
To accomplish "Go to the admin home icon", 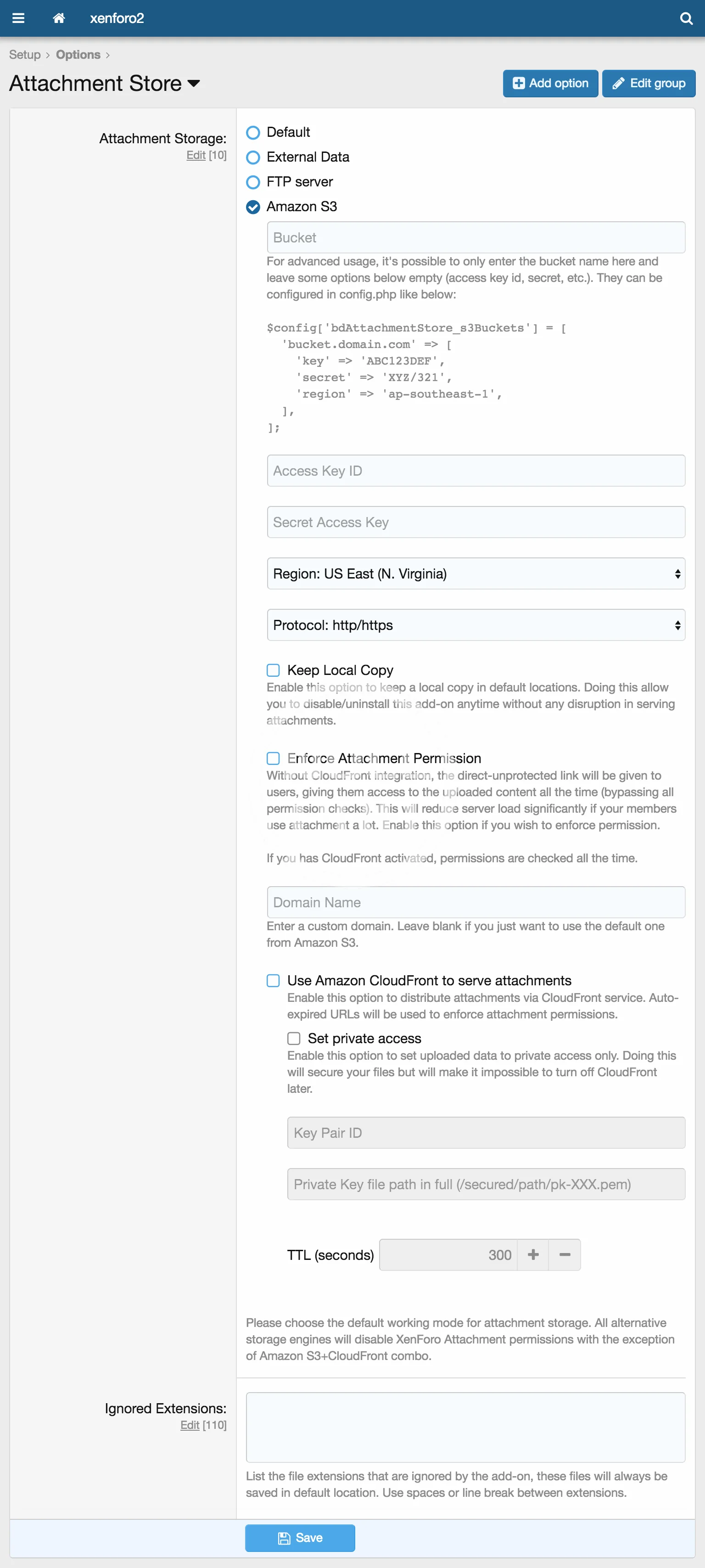I will point(59,18).
